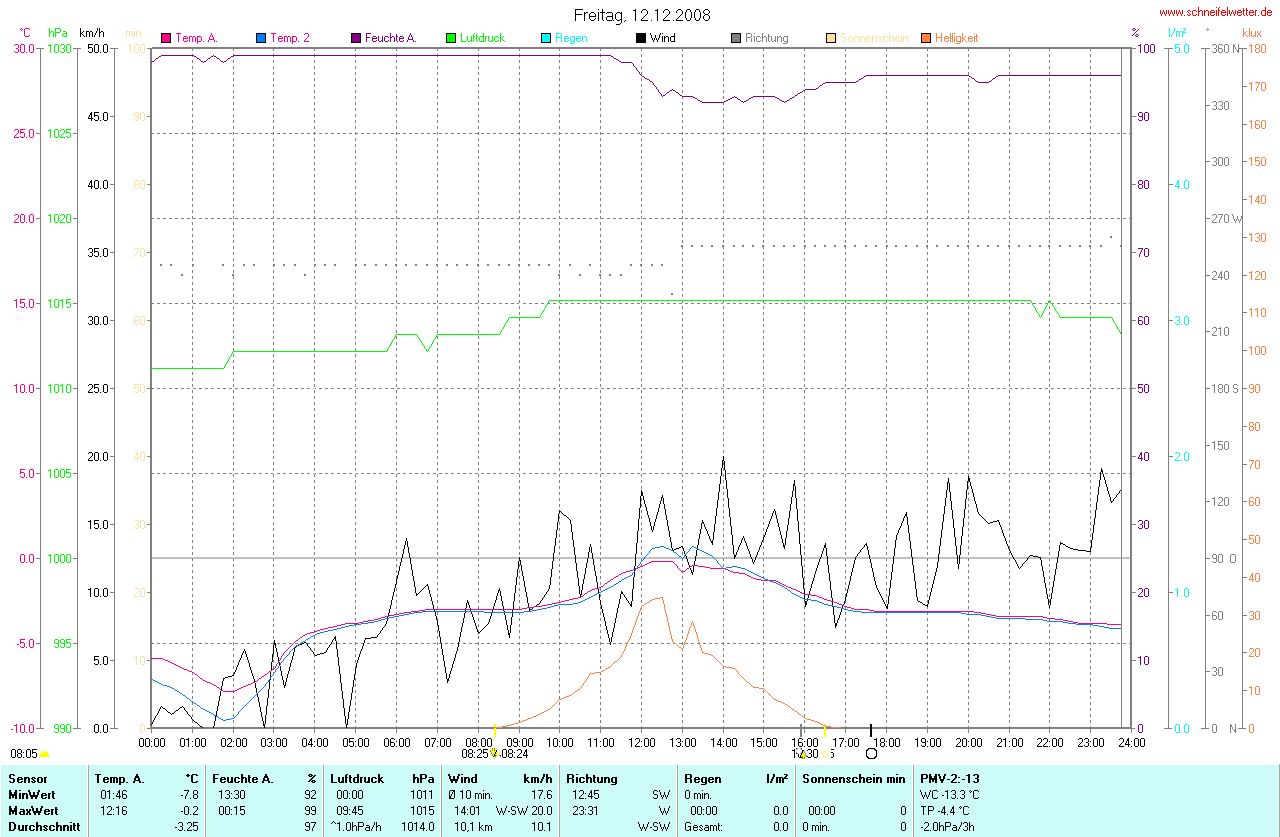
Task: Click the Wind table column header
Action: (463, 778)
